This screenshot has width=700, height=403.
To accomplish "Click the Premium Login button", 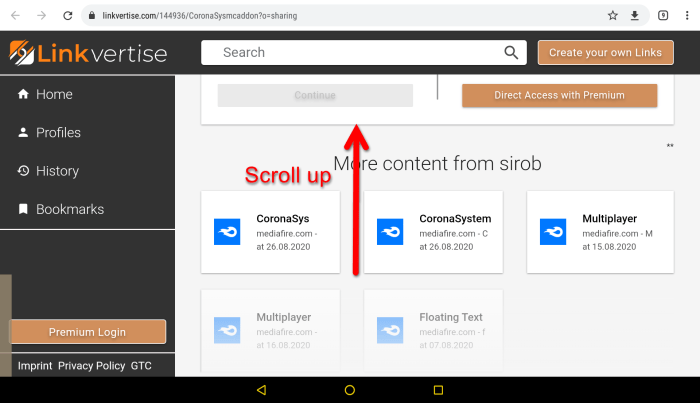I will tap(88, 332).
